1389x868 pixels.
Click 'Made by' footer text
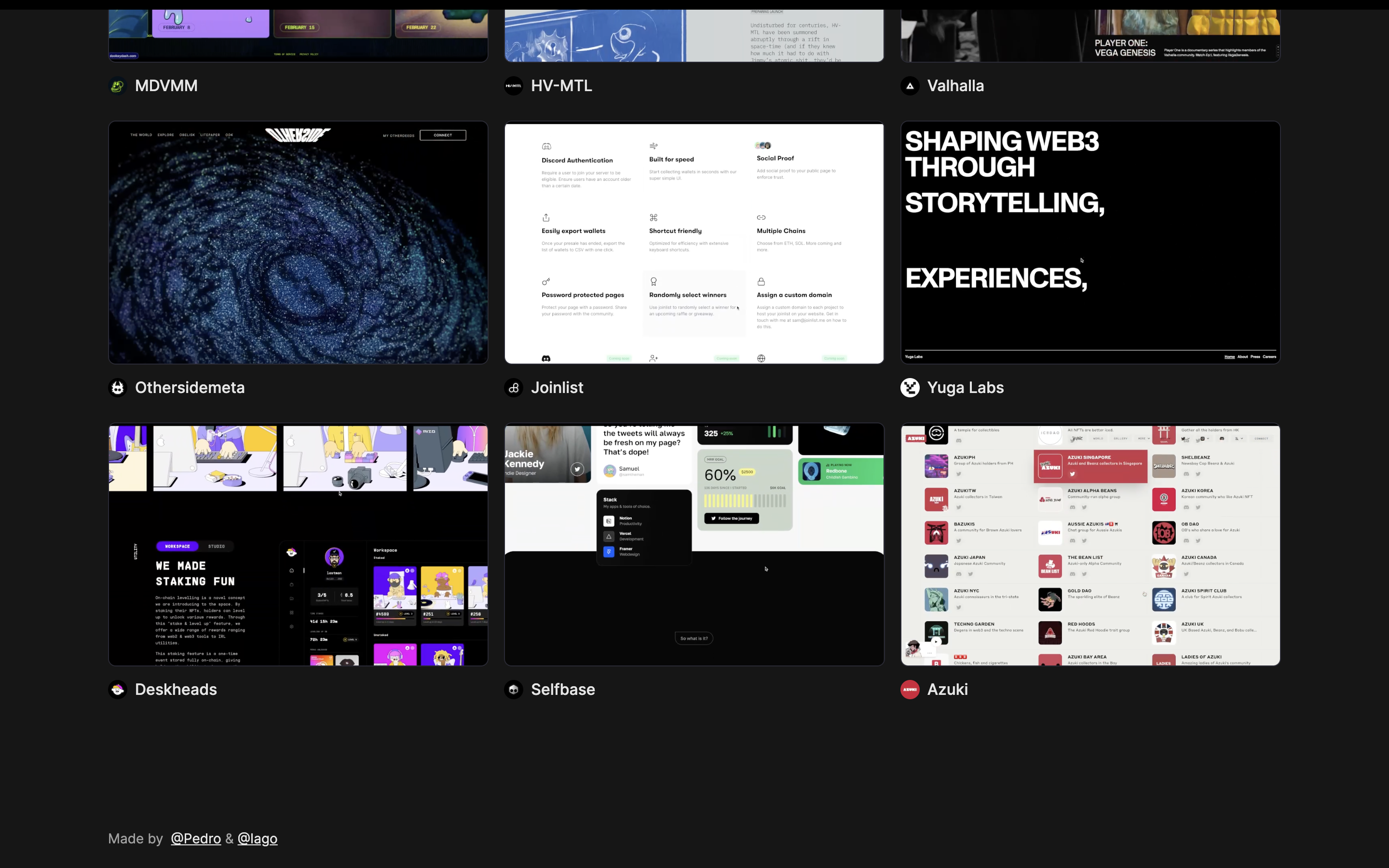(136, 839)
